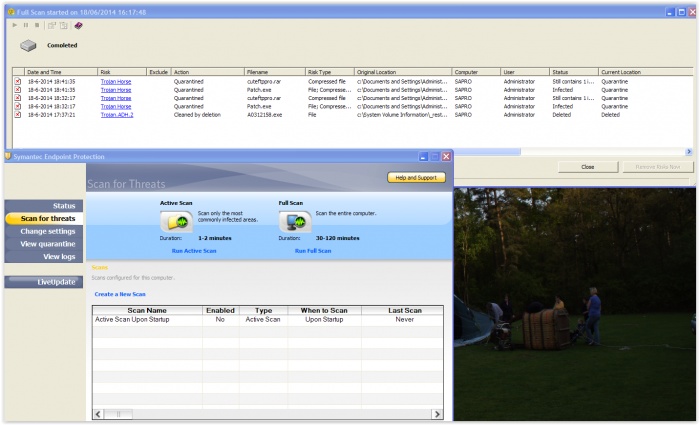This screenshot has width=700, height=425.
Task: Click the red X icon beside Trojan.ADH.2
Action: coord(17,115)
